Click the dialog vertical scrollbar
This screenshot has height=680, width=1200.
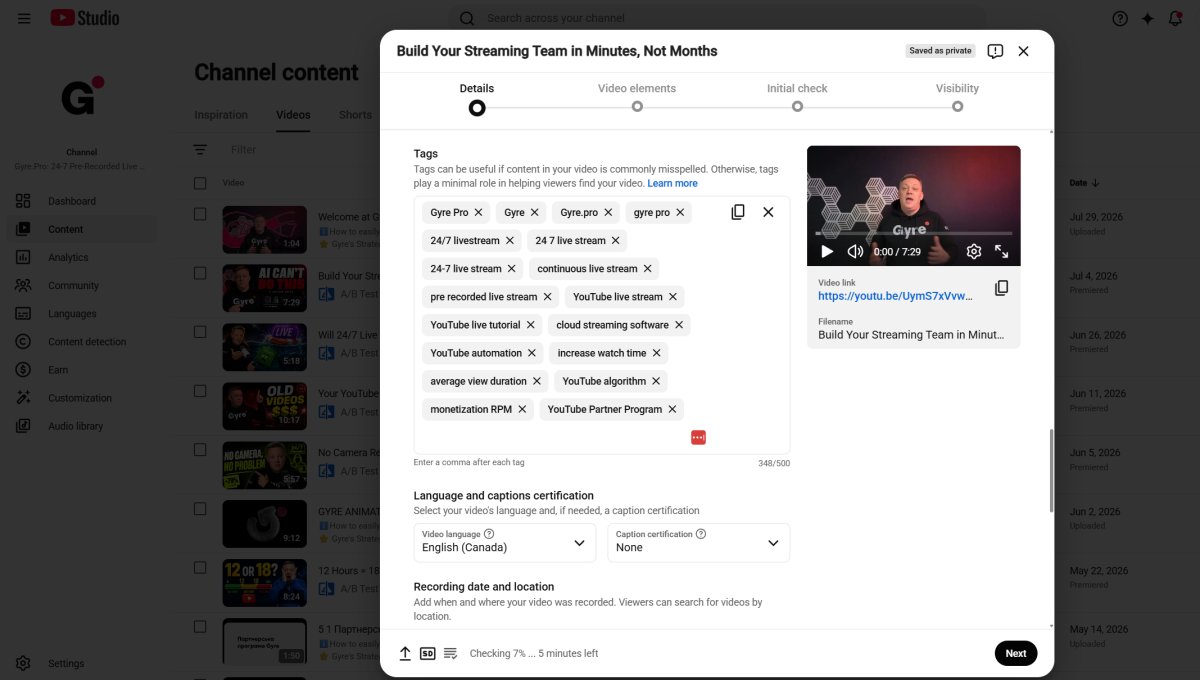tap(1050, 470)
